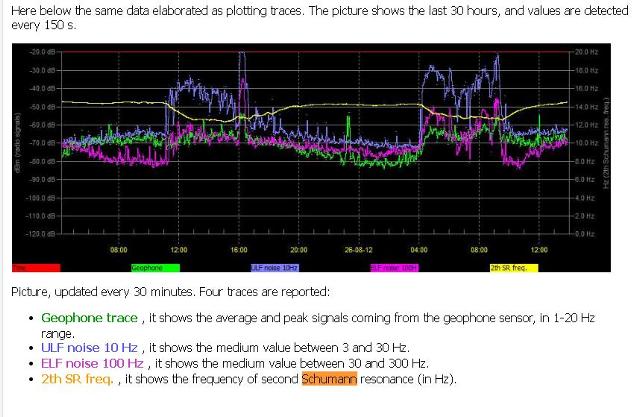The width and height of the screenshot is (640, 417).
Task: Click the text 'between 3 and 30 Hz'
Action: point(351,348)
